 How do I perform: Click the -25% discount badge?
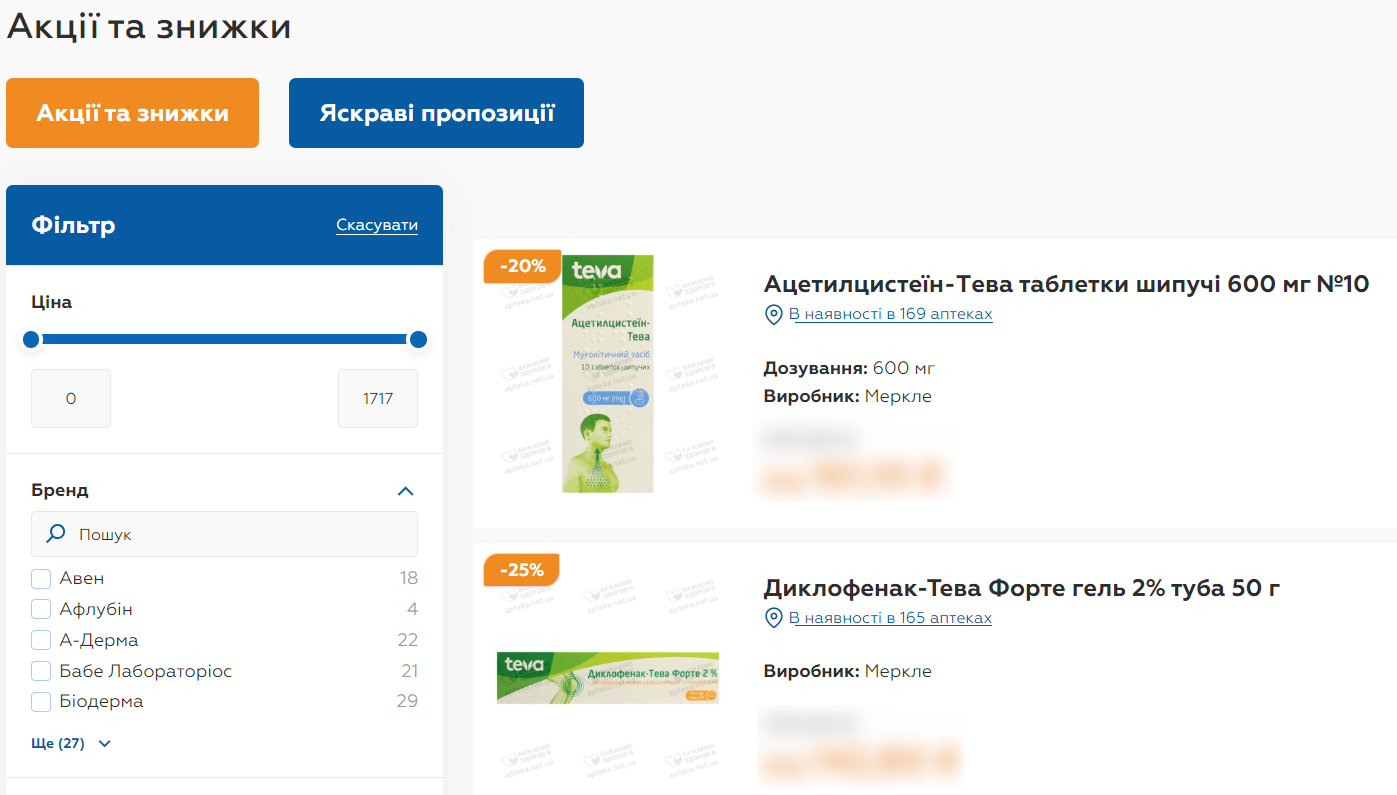pyautogui.click(x=521, y=570)
